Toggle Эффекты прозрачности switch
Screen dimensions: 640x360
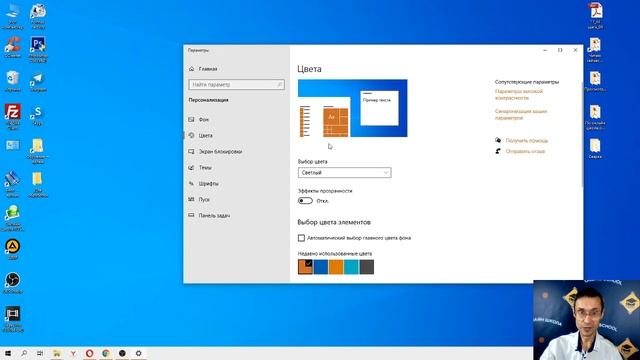tap(305, 201)
